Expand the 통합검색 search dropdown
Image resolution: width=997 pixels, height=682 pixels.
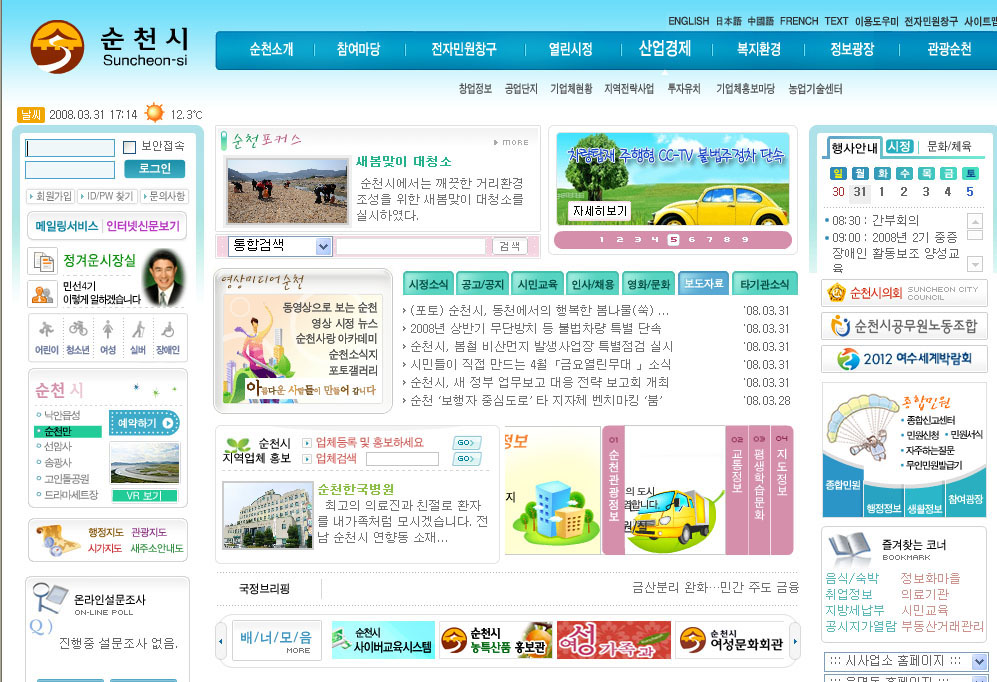tap(323, 246)
